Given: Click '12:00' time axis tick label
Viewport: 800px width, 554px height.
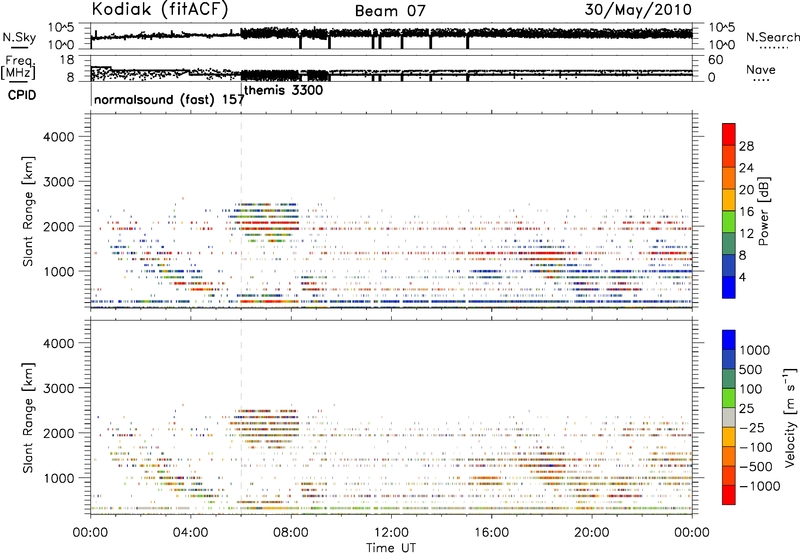Looking at the screenshot, I should [x=391, y=533].
